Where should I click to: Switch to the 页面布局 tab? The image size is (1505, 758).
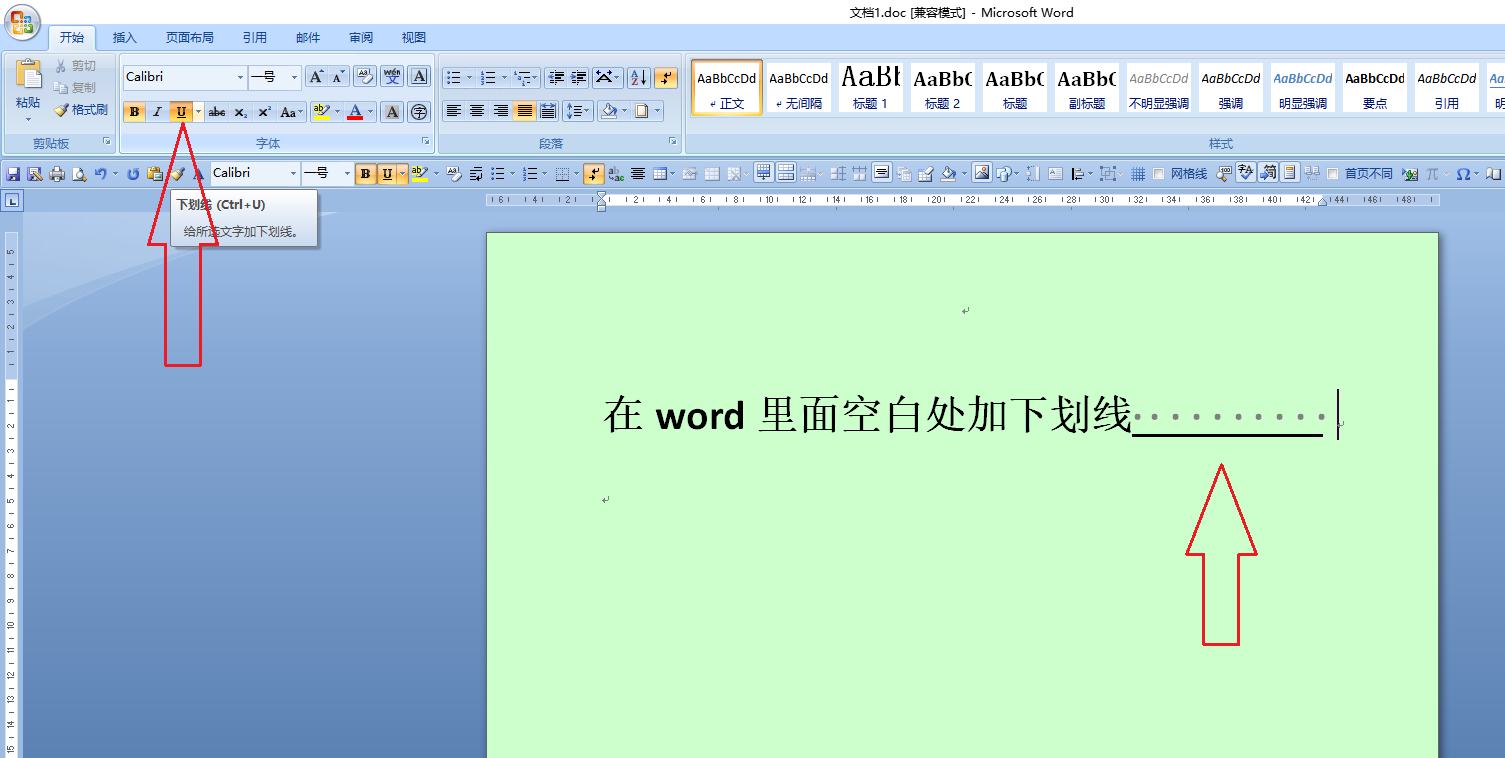[x=190, y=38]
